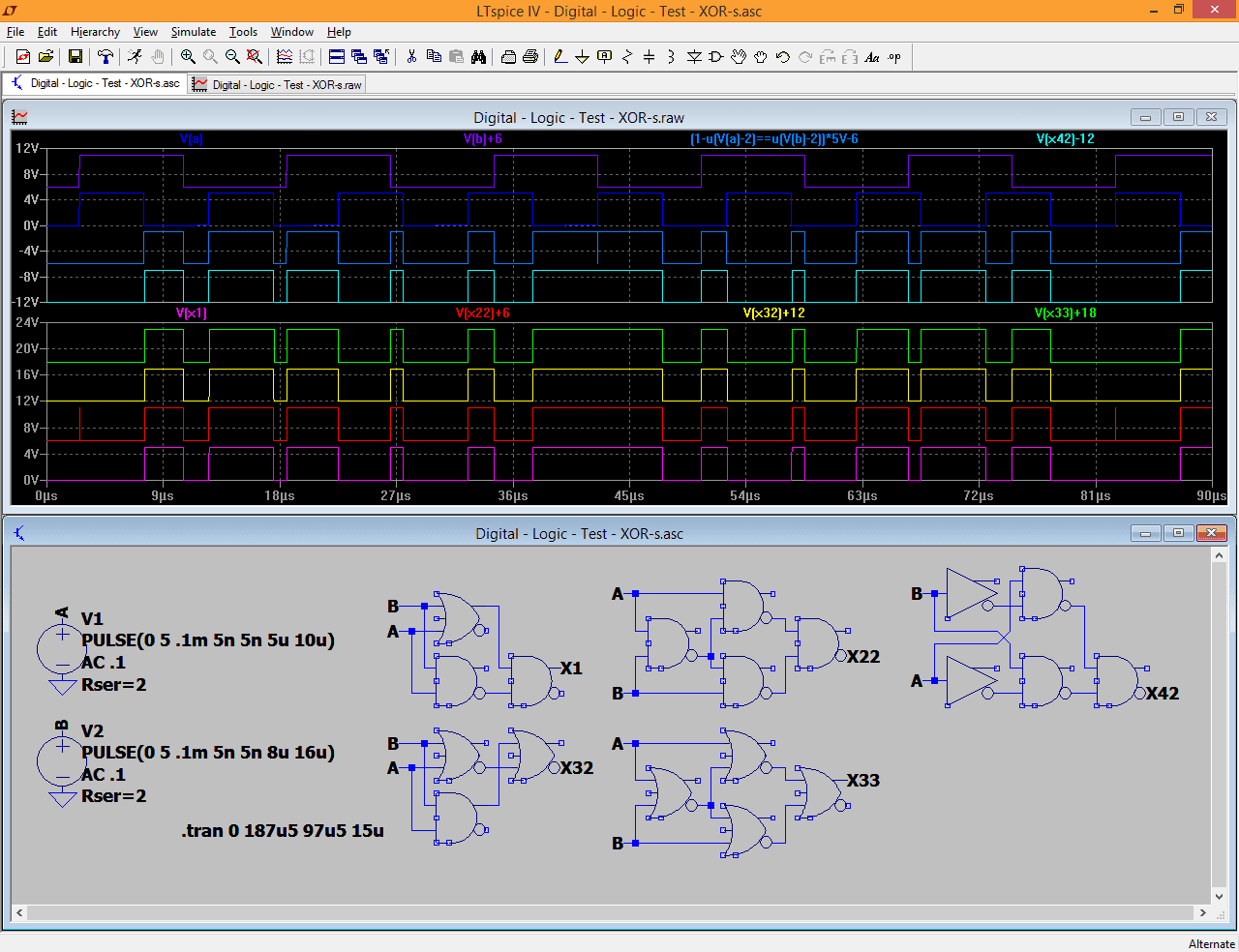Click the SPICE directive .op icon

pos(894,57)
